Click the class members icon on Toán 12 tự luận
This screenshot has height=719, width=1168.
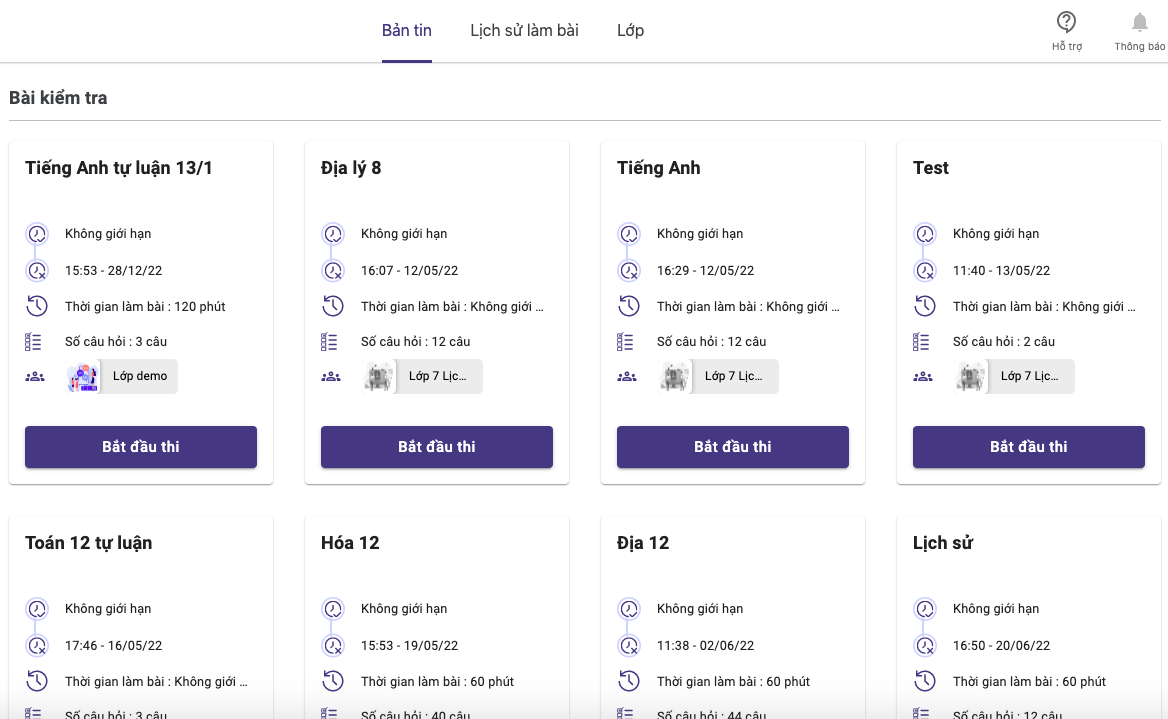click(x=37, y=717)
